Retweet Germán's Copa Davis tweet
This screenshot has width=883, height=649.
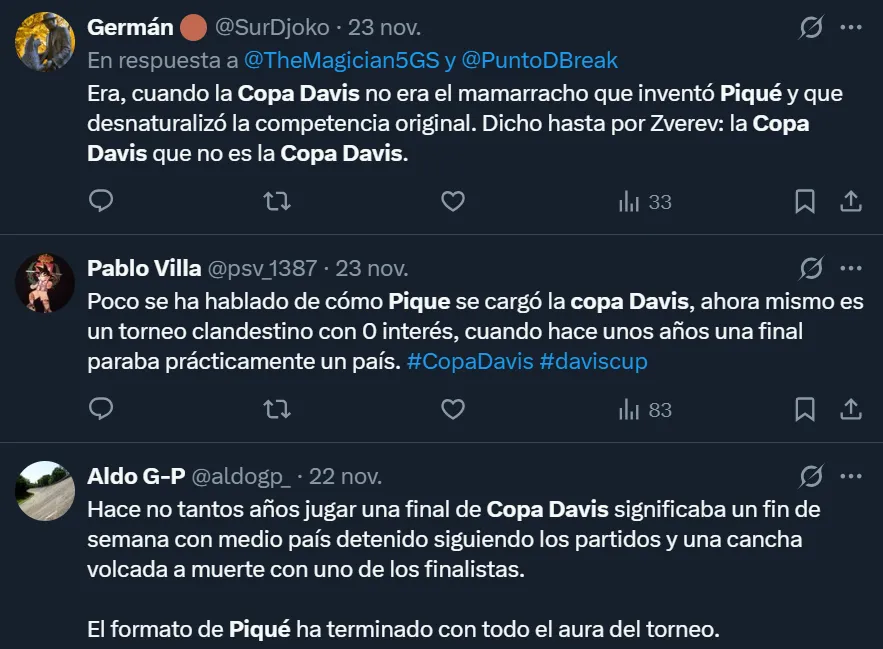(x=276, y=202)
